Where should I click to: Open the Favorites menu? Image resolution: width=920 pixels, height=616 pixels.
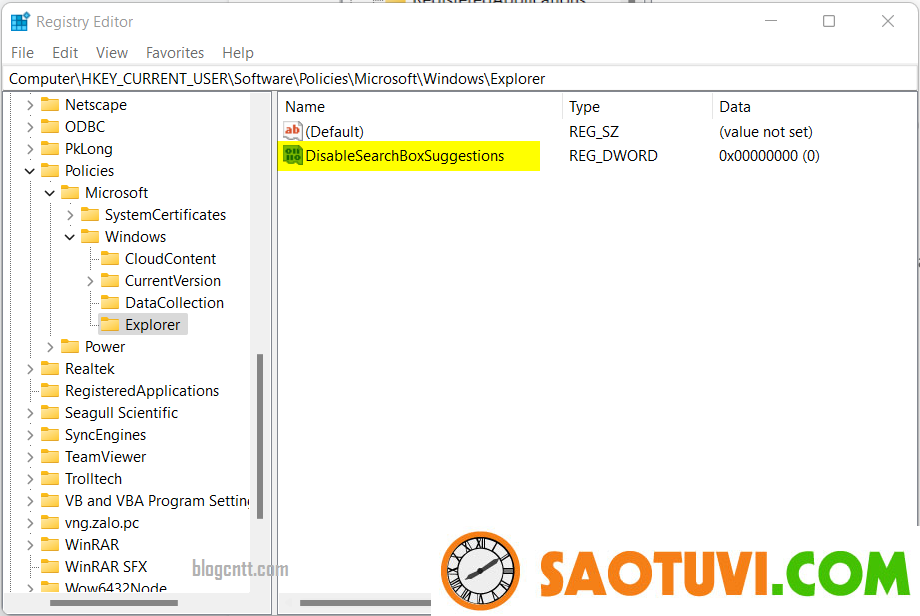coord(175,53)
